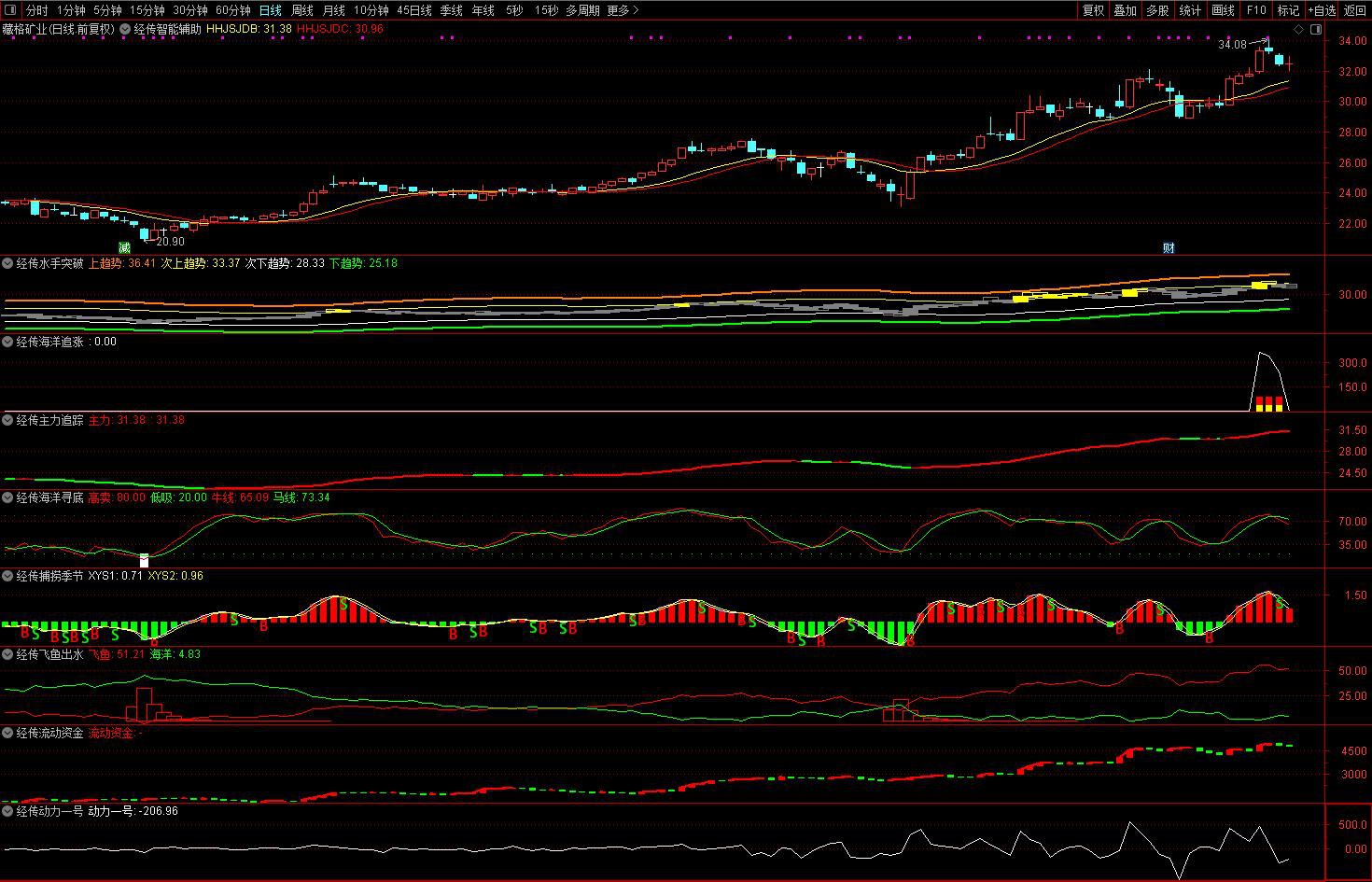Open the 画线 drawing tools
Viewport: 1372px width, 882px height.
[1223, 10]
